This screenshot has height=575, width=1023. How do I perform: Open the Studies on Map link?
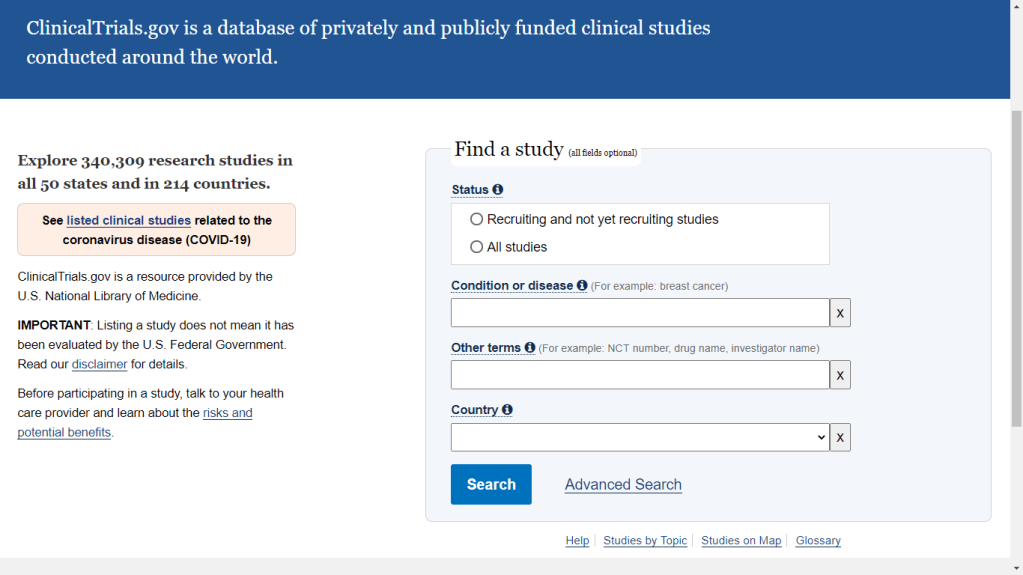(x=741, y=541)
